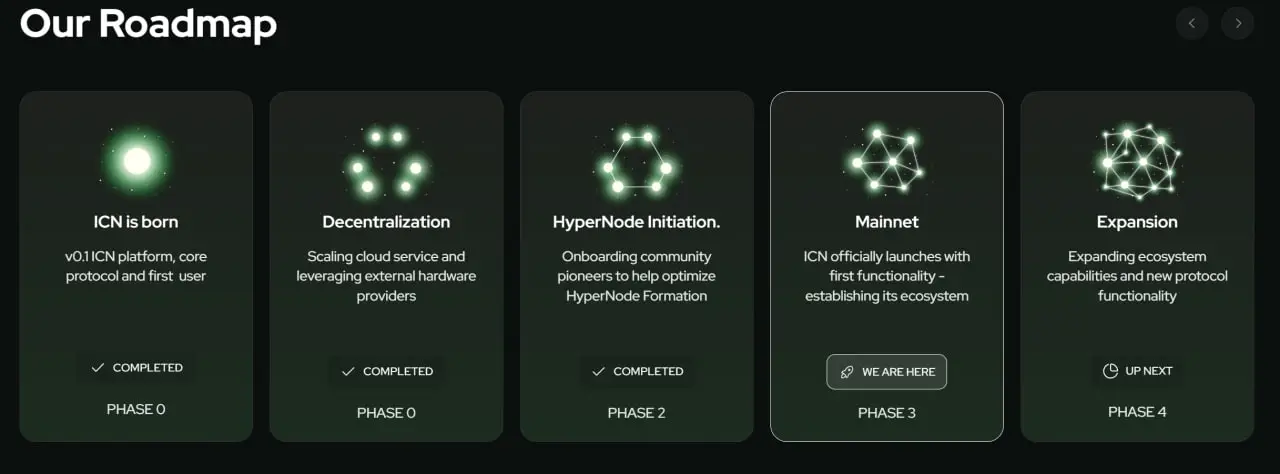Click the Our Roadmap heading
Image resolution: width=1280 pixels, height=474 pixels.
click(x=148, y=23)
